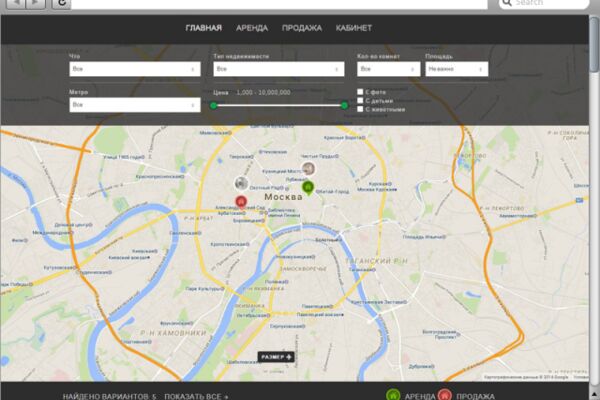Click the ЗАМОСКВОРЕЧЬЕ district label
The image size is (600, 400).
coord(303,269)
